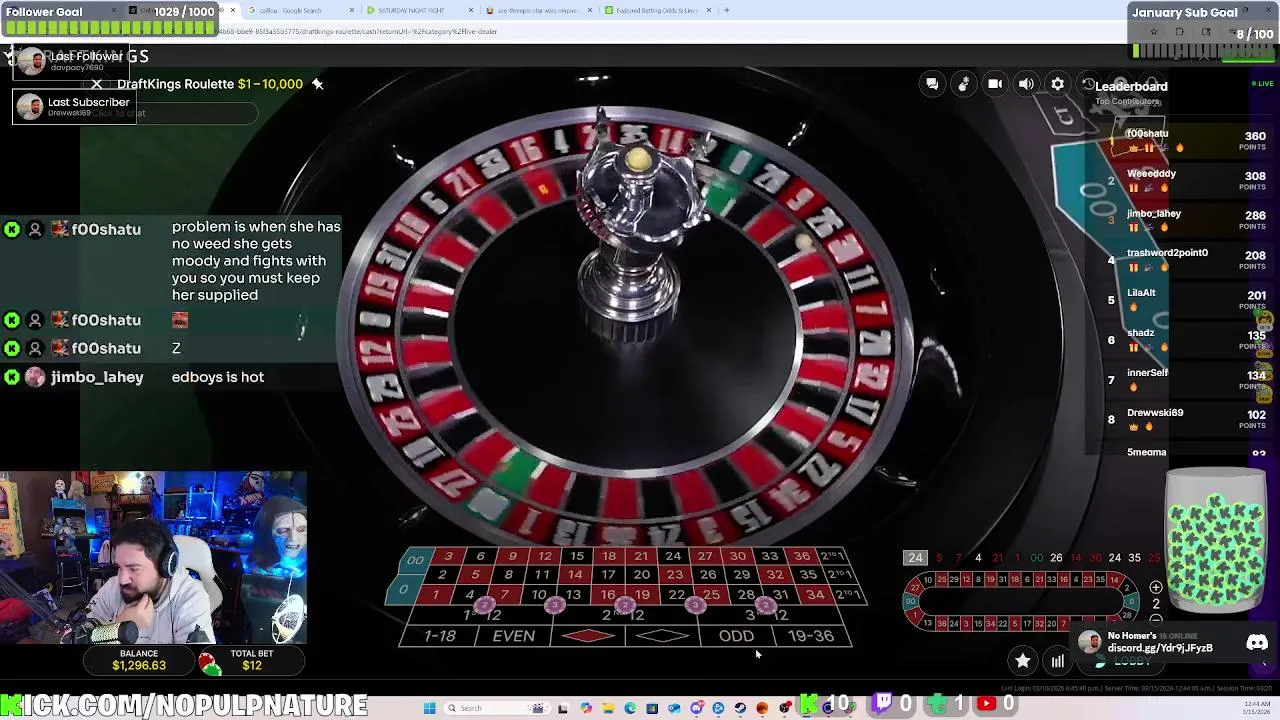Screen dimensions: 1280x720
Task: Click 00 on the racetrack end
Action: click(912, 601)
